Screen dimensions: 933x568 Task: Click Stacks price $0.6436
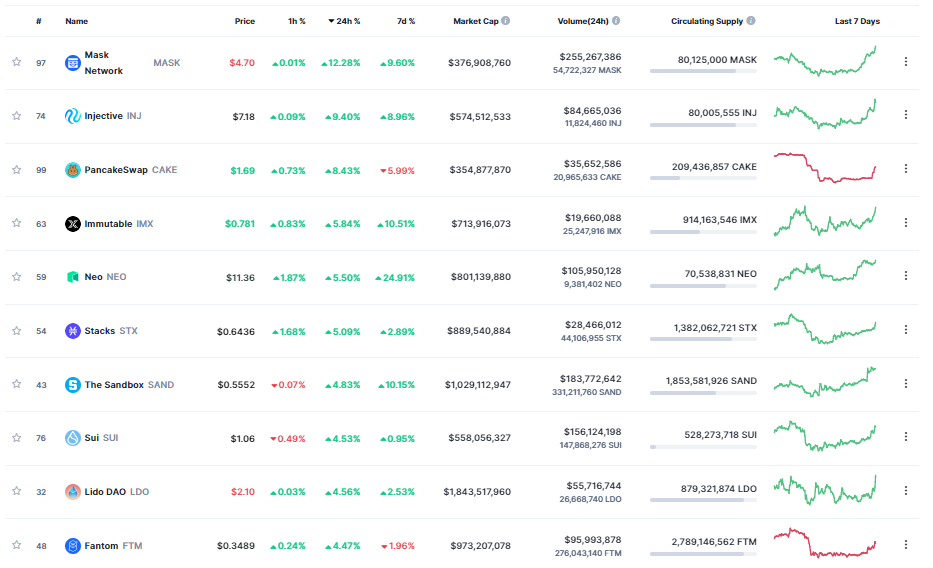pyautogui.click(x=236, y=331)
